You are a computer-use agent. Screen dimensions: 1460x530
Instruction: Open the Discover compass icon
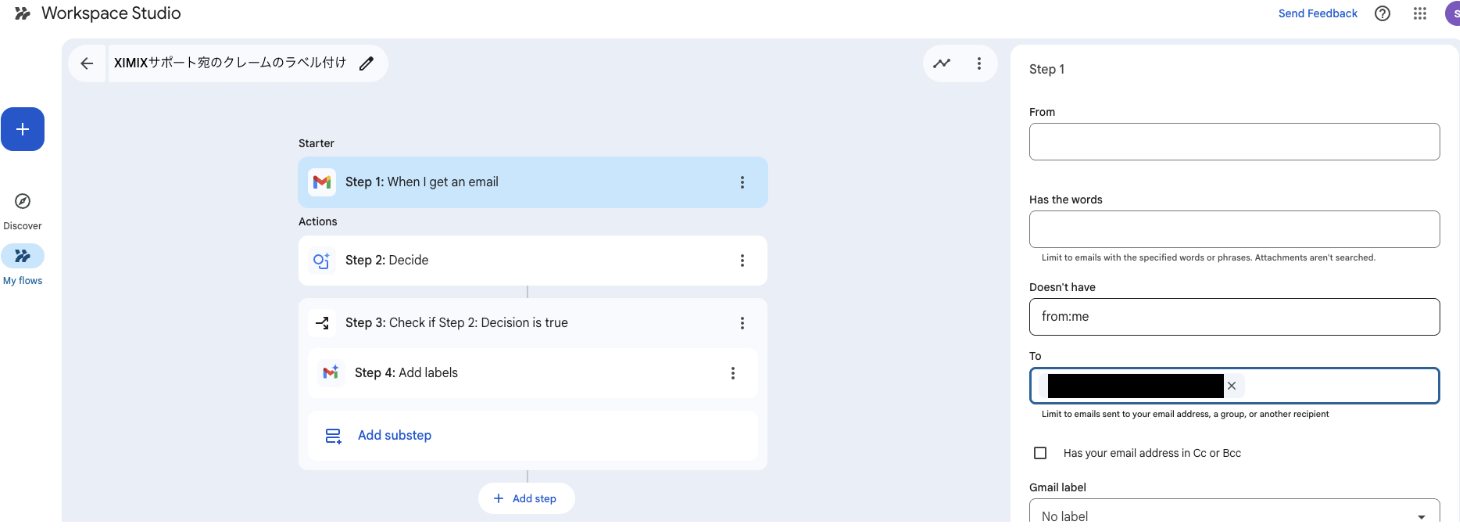tap(22, 201)
